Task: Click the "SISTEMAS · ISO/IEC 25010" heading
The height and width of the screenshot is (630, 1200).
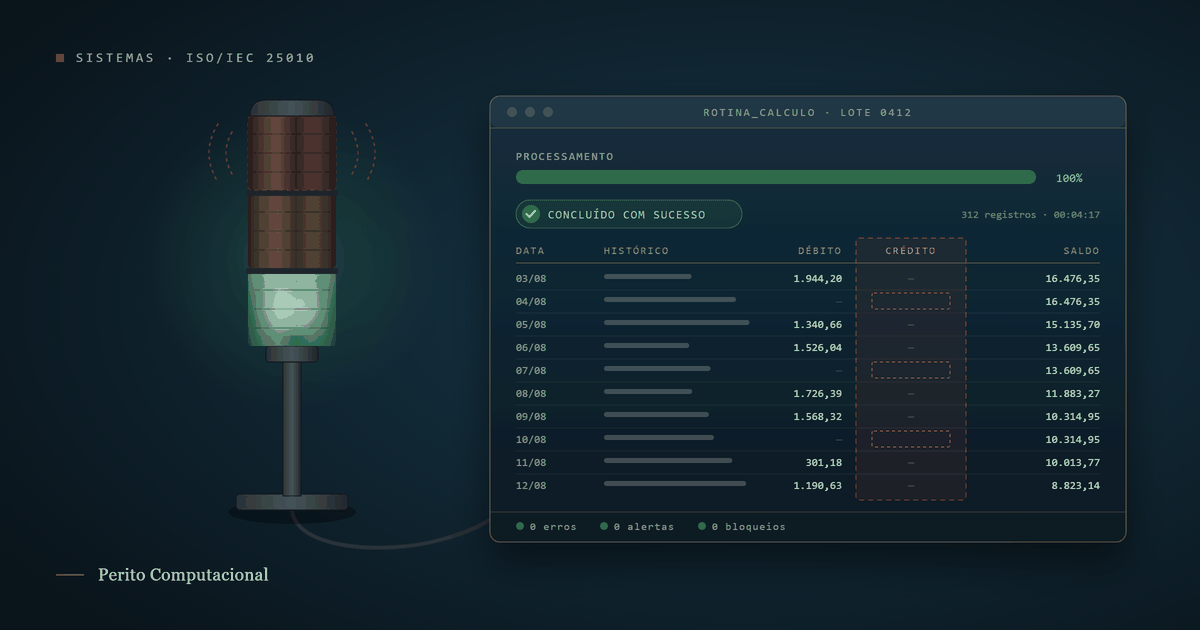Action: [195, 58]
